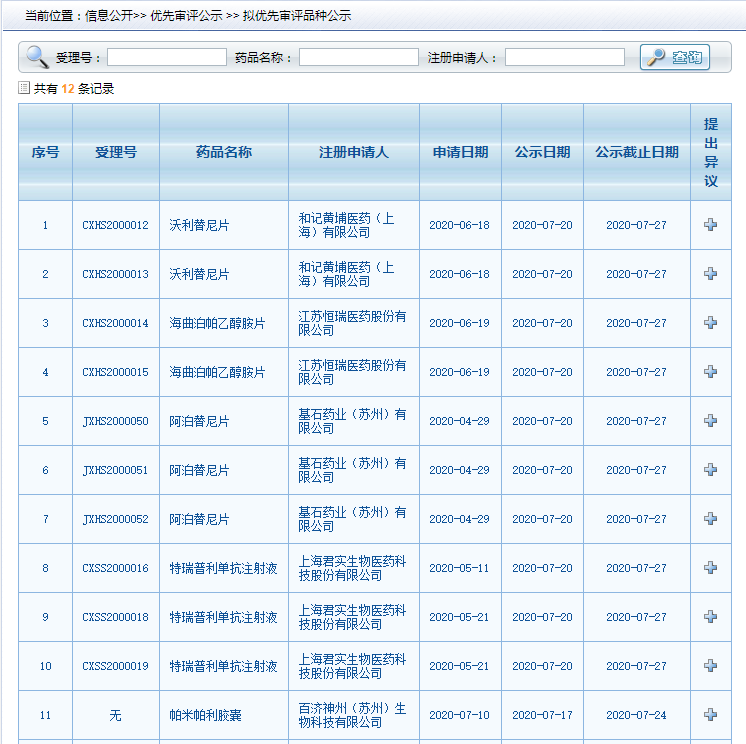
Task: Focus the 注册申请人 input field
Action: tap(565, 57)
